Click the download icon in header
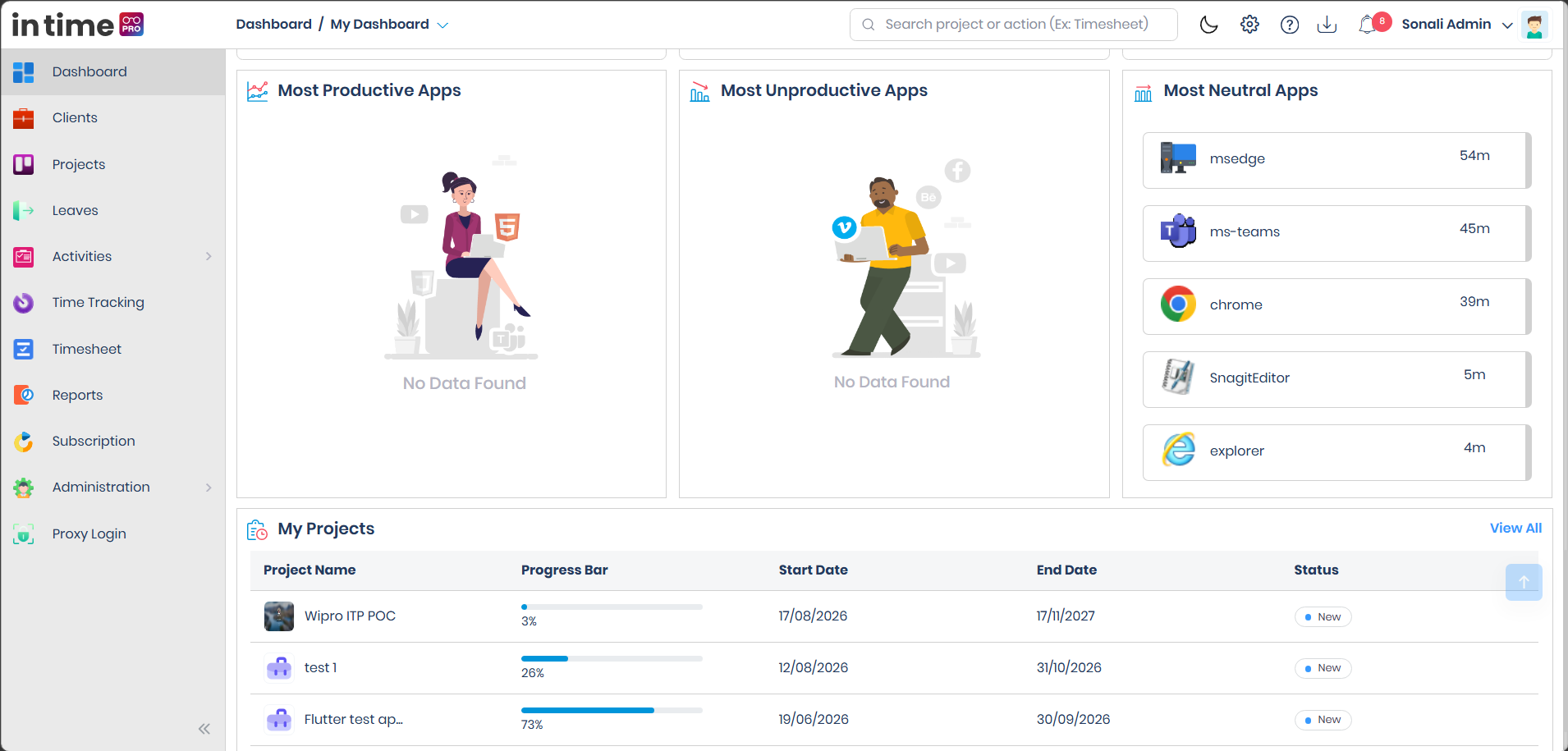Screen dimensions: 1568x751 click(1327, 25)
